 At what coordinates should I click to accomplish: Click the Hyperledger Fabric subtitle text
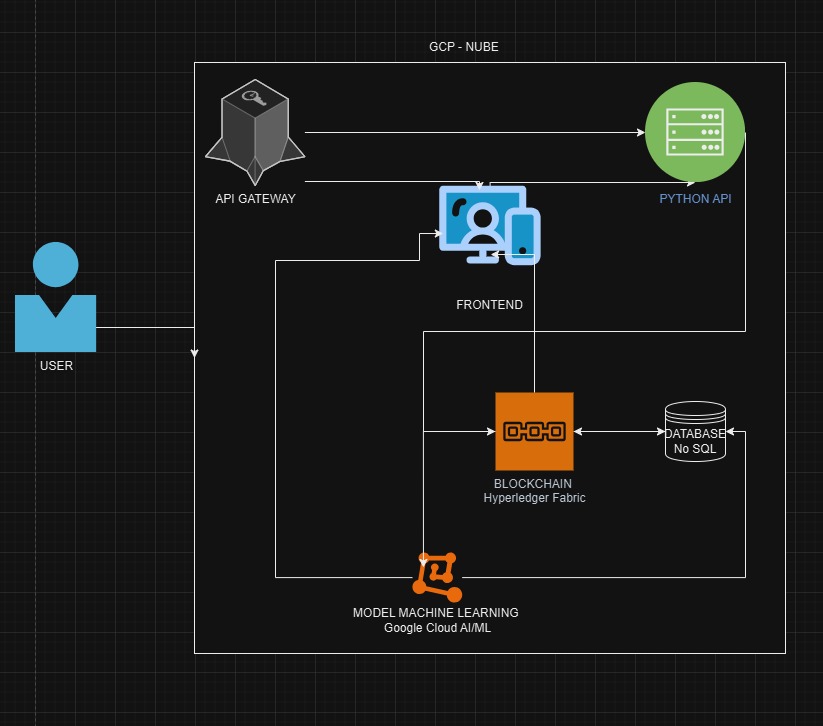click(534, 498)
